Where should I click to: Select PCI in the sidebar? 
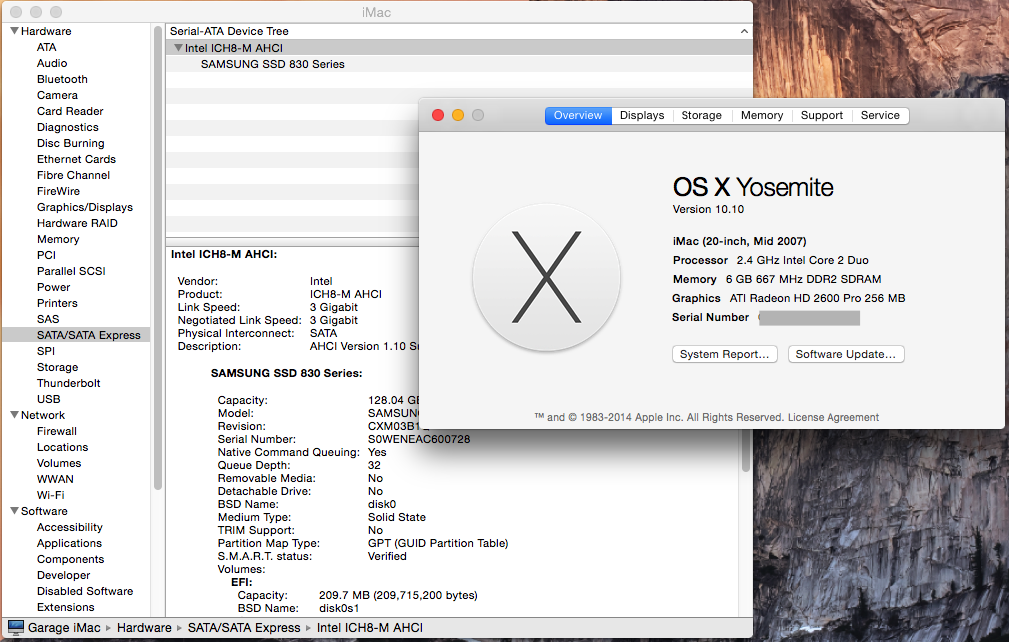pyautogui.click(x=46, y=255)
